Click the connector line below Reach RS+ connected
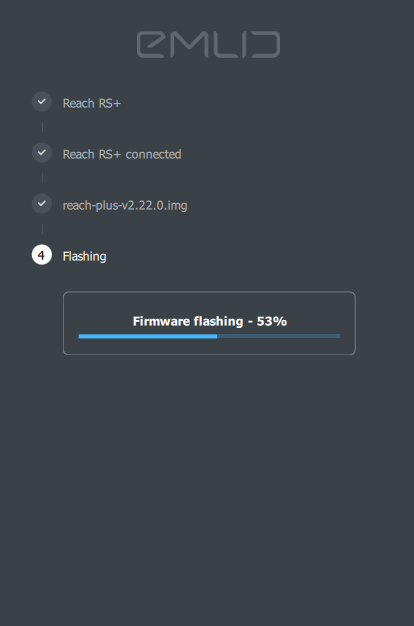The image size is (414, 626). [42, 178]
